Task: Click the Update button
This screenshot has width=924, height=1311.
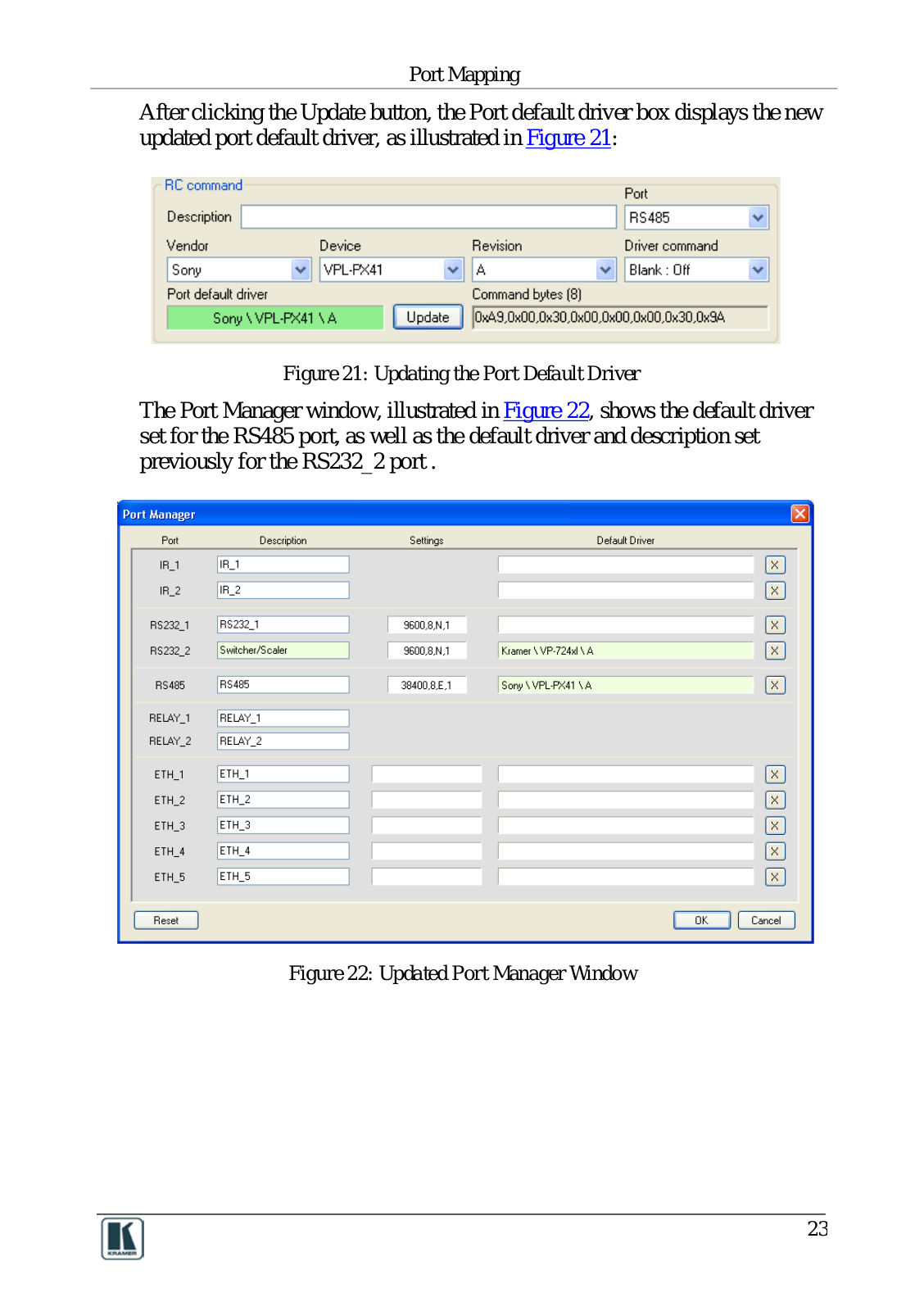Action: [x=428, y=317]
